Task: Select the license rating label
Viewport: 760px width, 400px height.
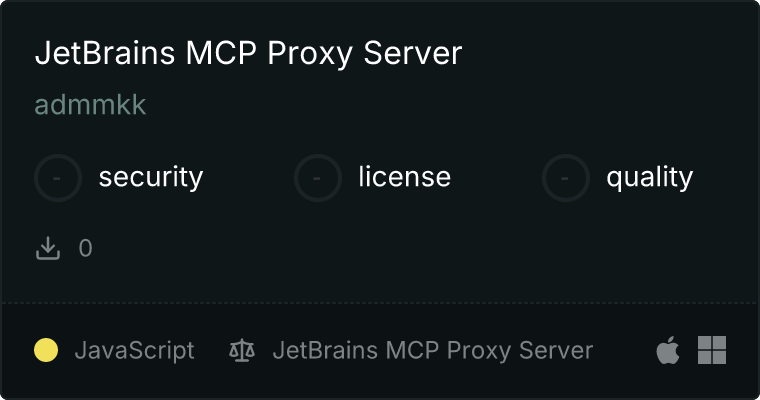Action: tap(405, 176)
